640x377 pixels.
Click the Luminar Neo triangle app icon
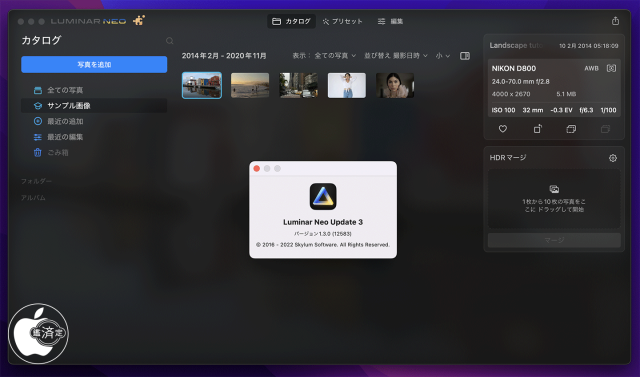point(323,196)
